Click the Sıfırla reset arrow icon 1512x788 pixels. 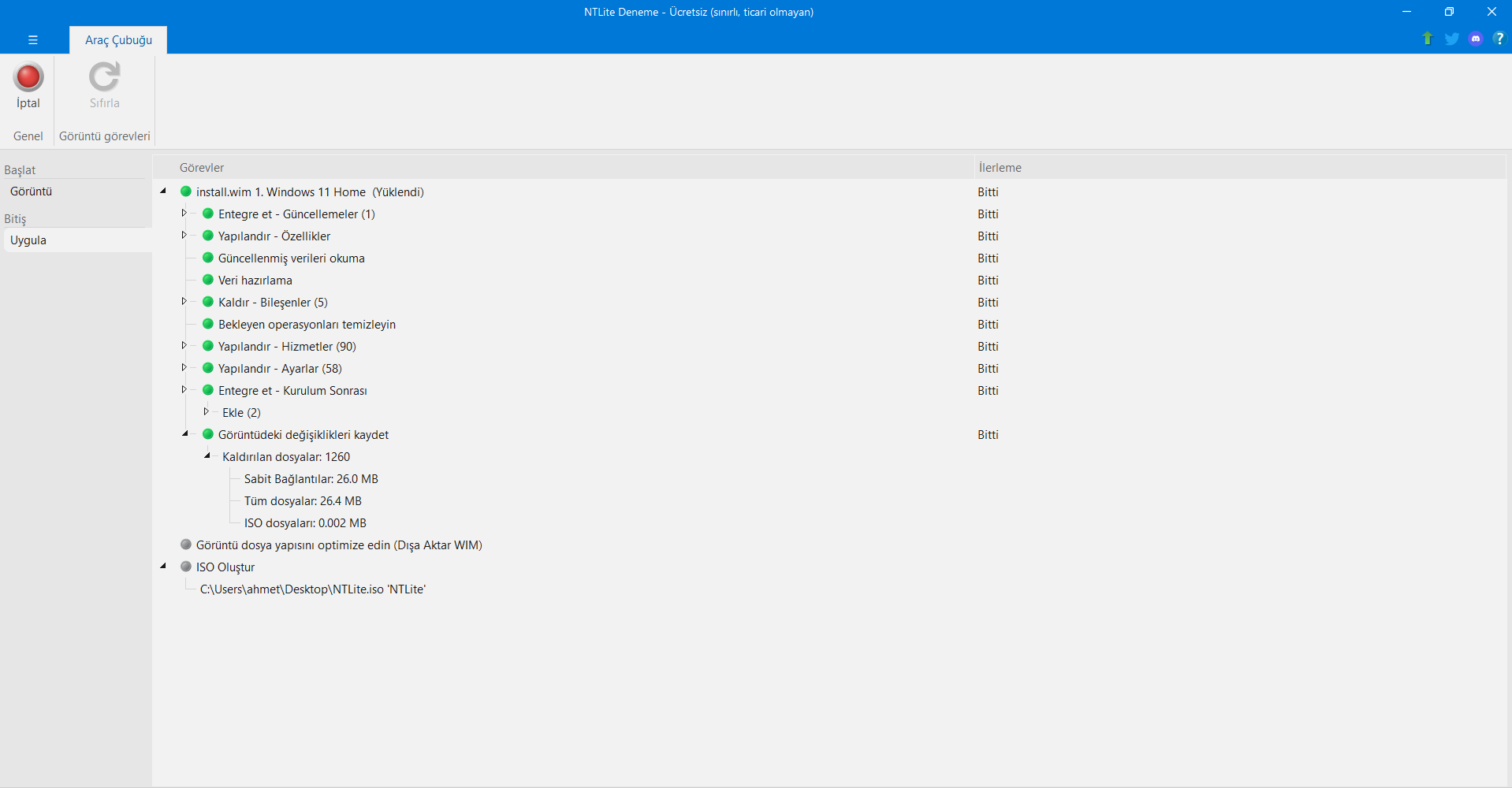pyautogui.click(x=104, y=77)
